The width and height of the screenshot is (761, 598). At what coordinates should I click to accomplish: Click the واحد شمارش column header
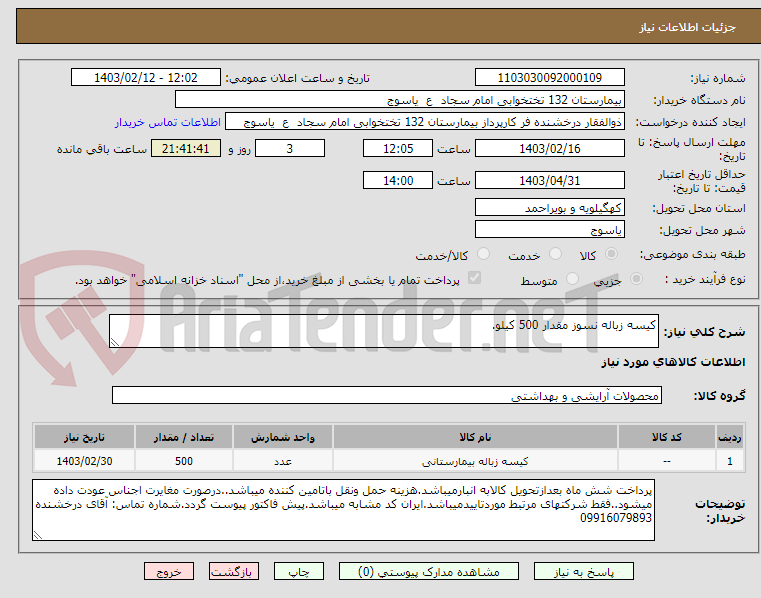pos(283,437)
